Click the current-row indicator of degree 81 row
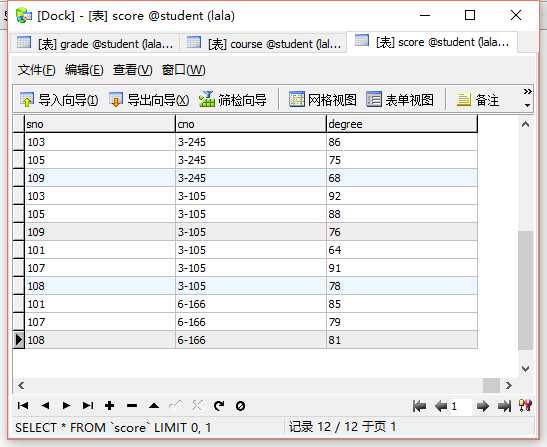Image resolution: width=547 pixels, height=447 pixels. 18,340
